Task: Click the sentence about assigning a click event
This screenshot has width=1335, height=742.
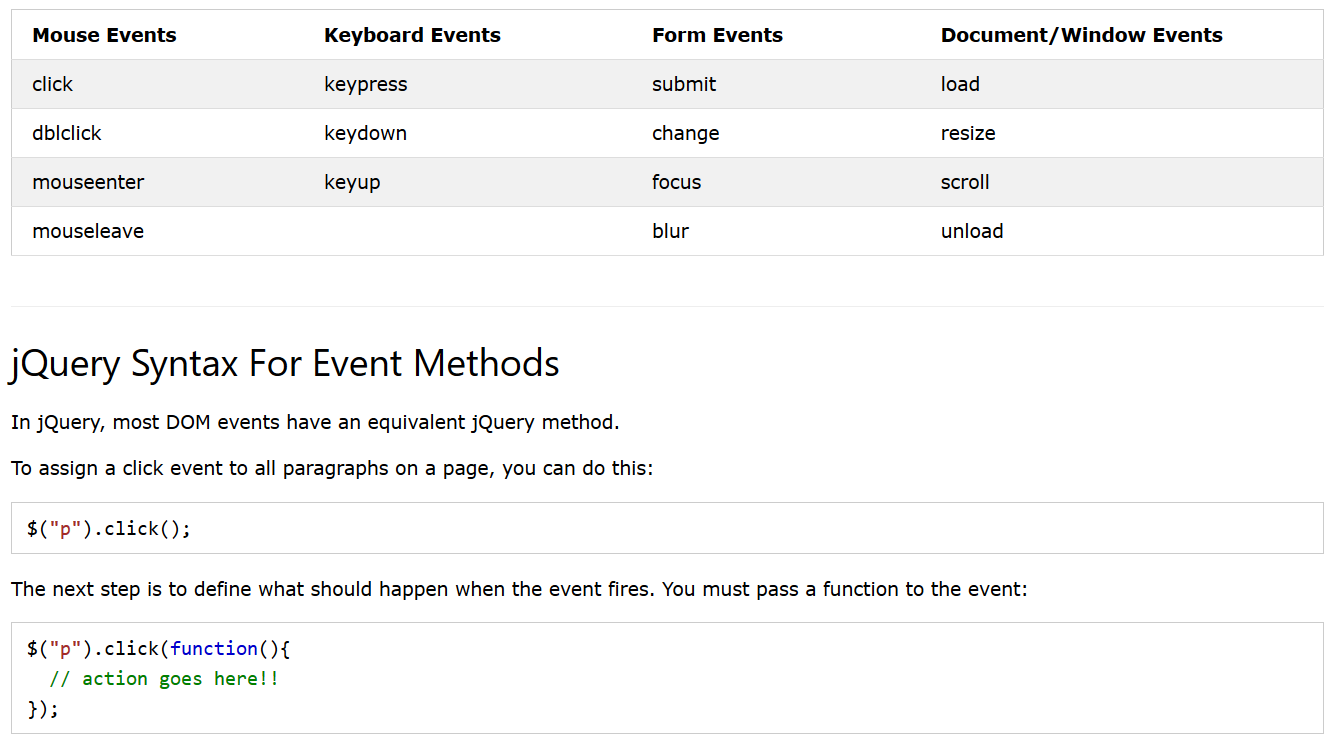Action: [332, 468]
